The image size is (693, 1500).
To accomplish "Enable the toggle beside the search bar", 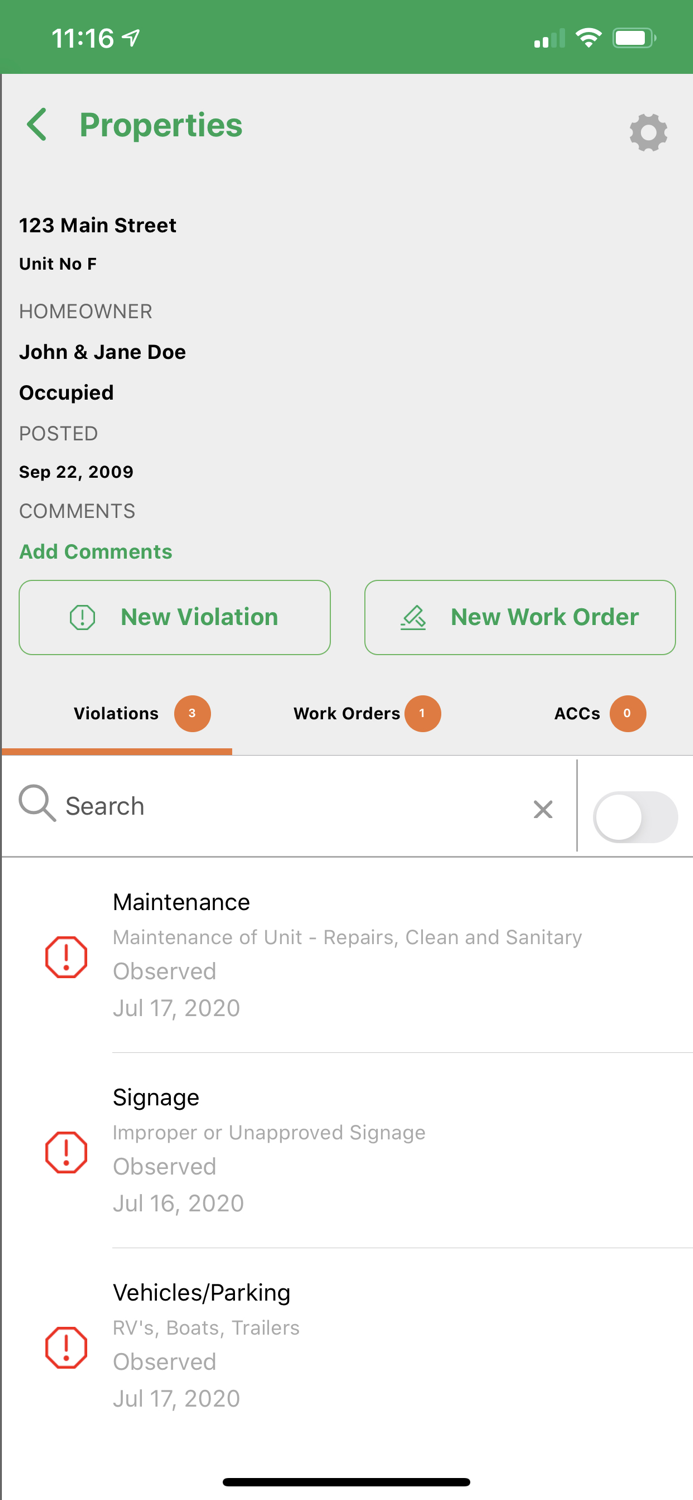I will (x=636, y=817).
